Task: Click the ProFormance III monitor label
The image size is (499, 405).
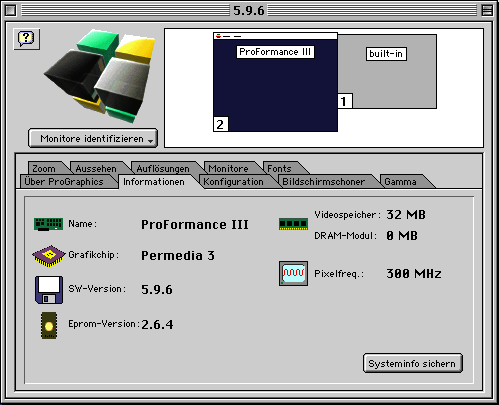Action: pos(275,52)
